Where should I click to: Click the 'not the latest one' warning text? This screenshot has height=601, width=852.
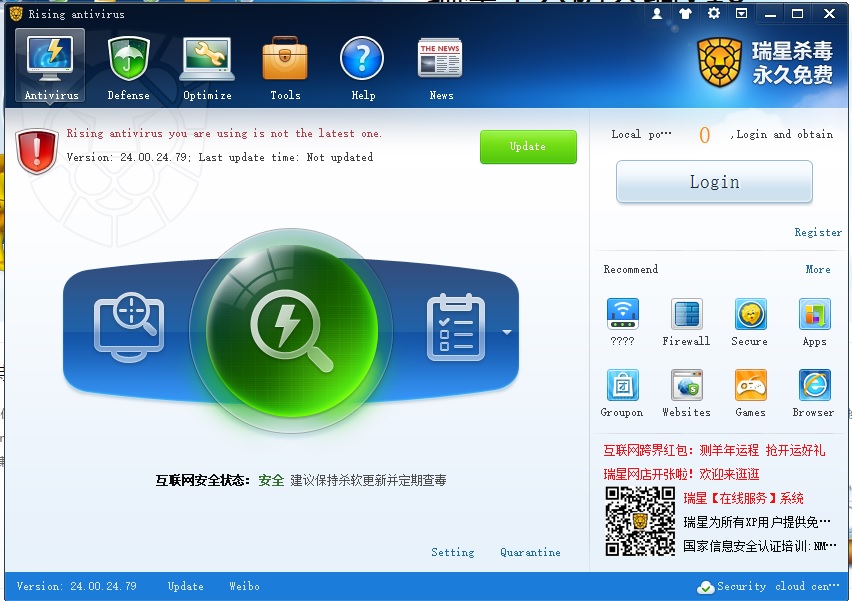coord(224,134)
